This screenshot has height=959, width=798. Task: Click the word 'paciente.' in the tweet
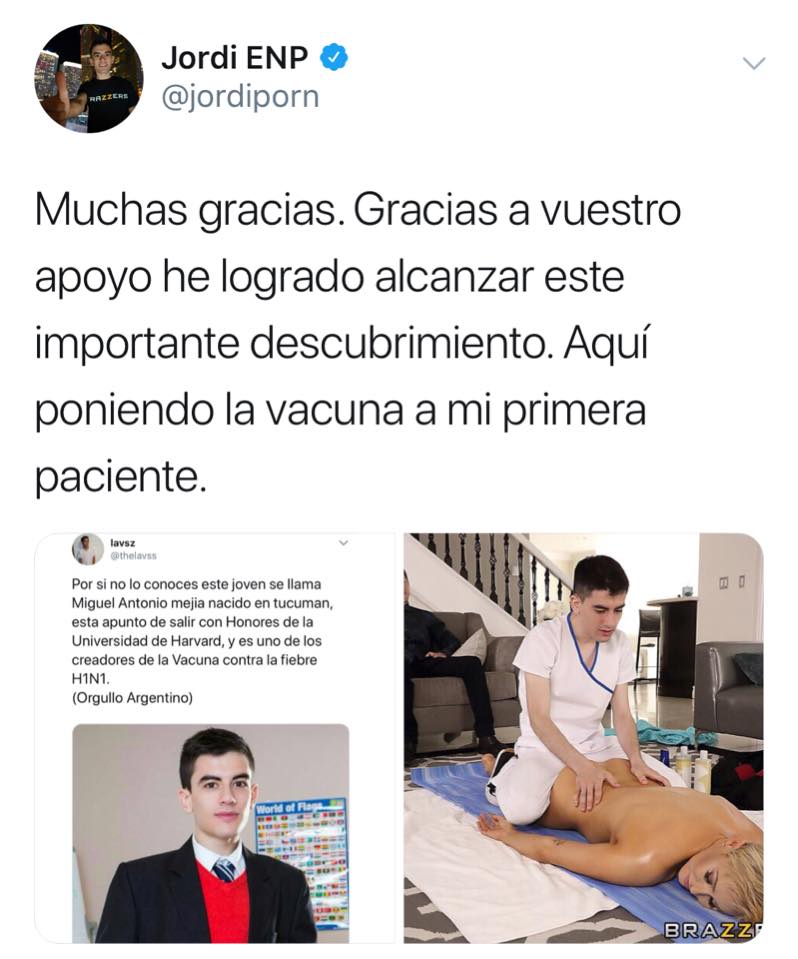(118, 476)
